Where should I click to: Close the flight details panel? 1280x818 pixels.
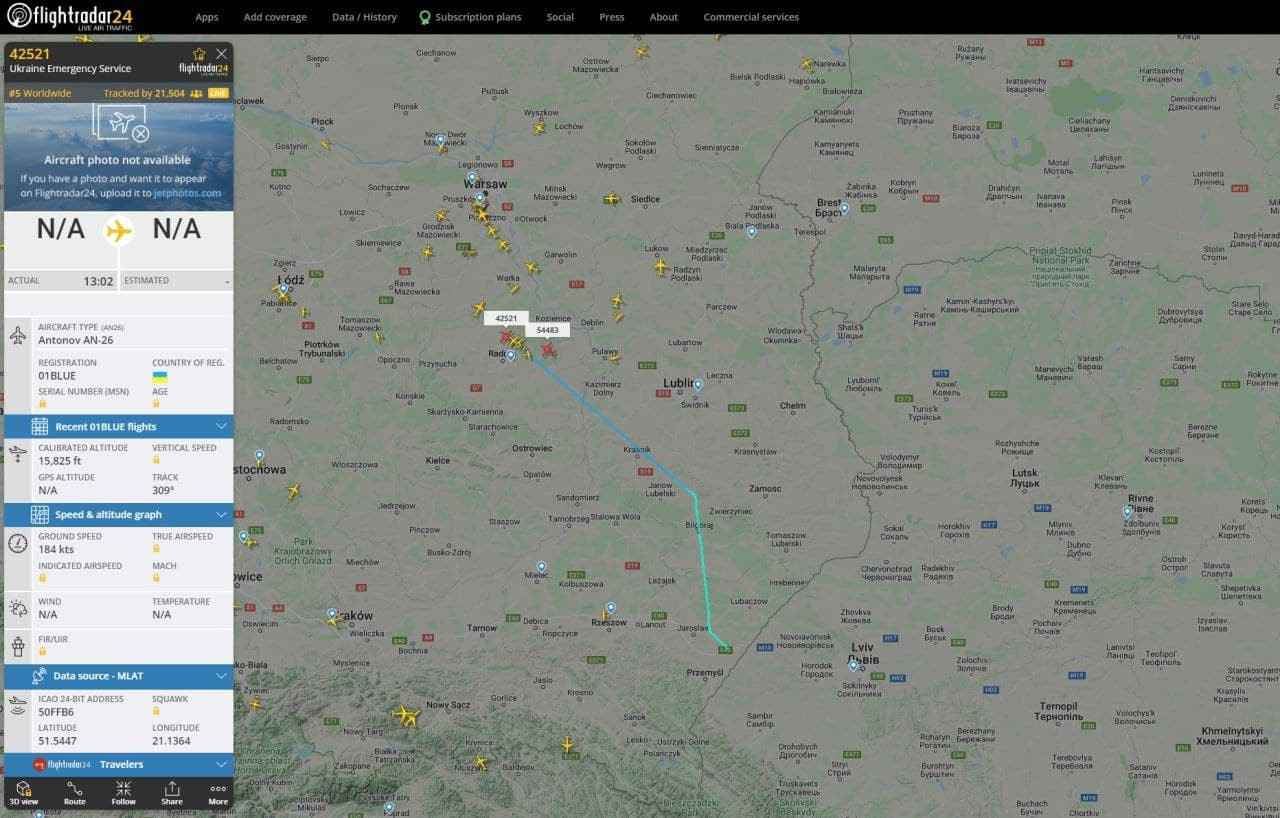pyautogui.click(x=221, y=54)
